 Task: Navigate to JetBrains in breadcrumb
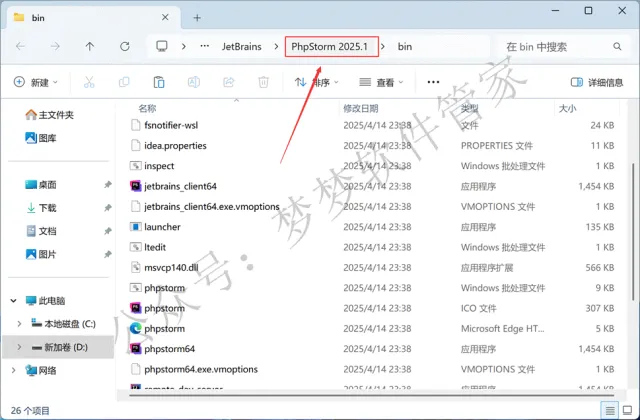[242, 47]
